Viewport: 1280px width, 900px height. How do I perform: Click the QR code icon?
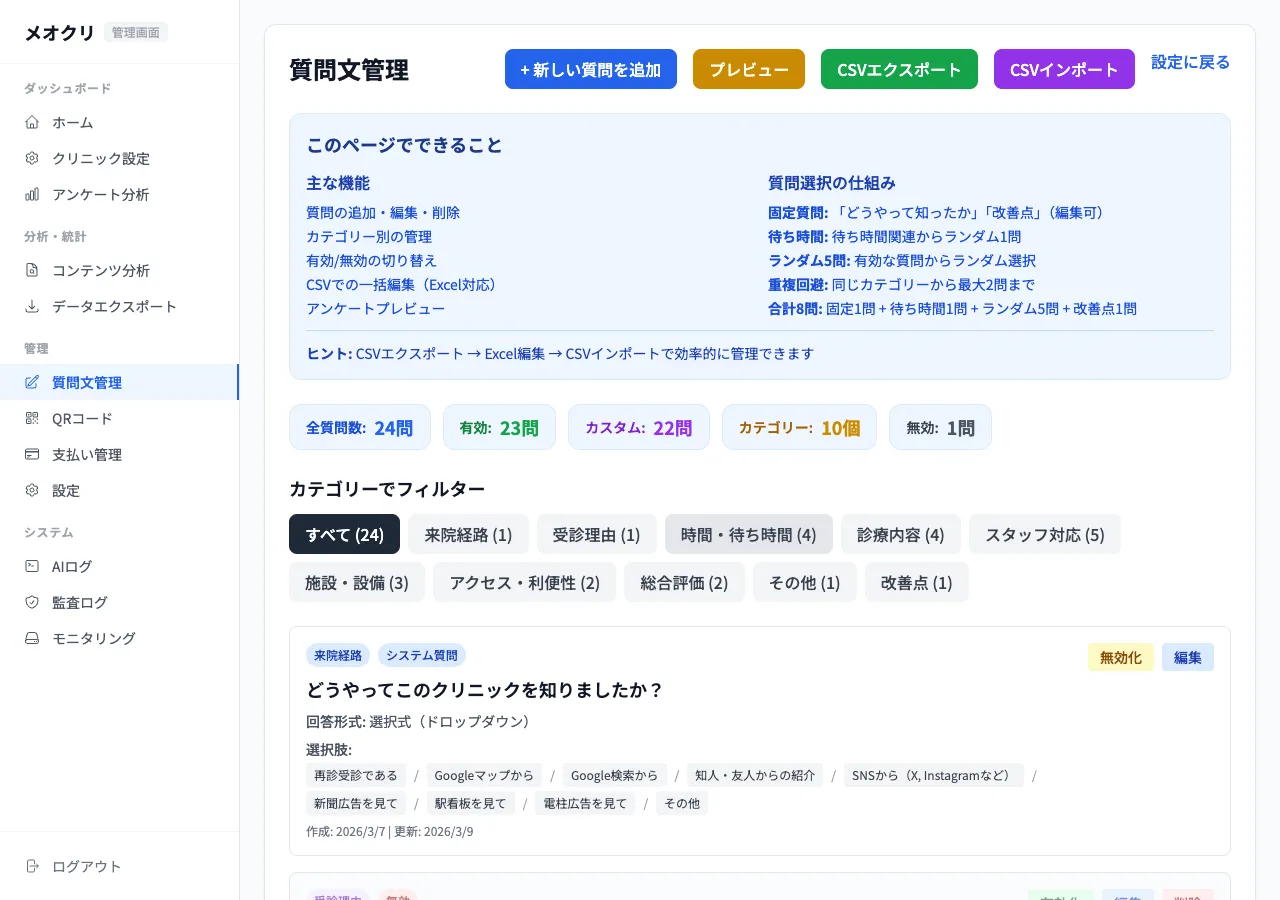pyautogui.click(x=32, y=418)
